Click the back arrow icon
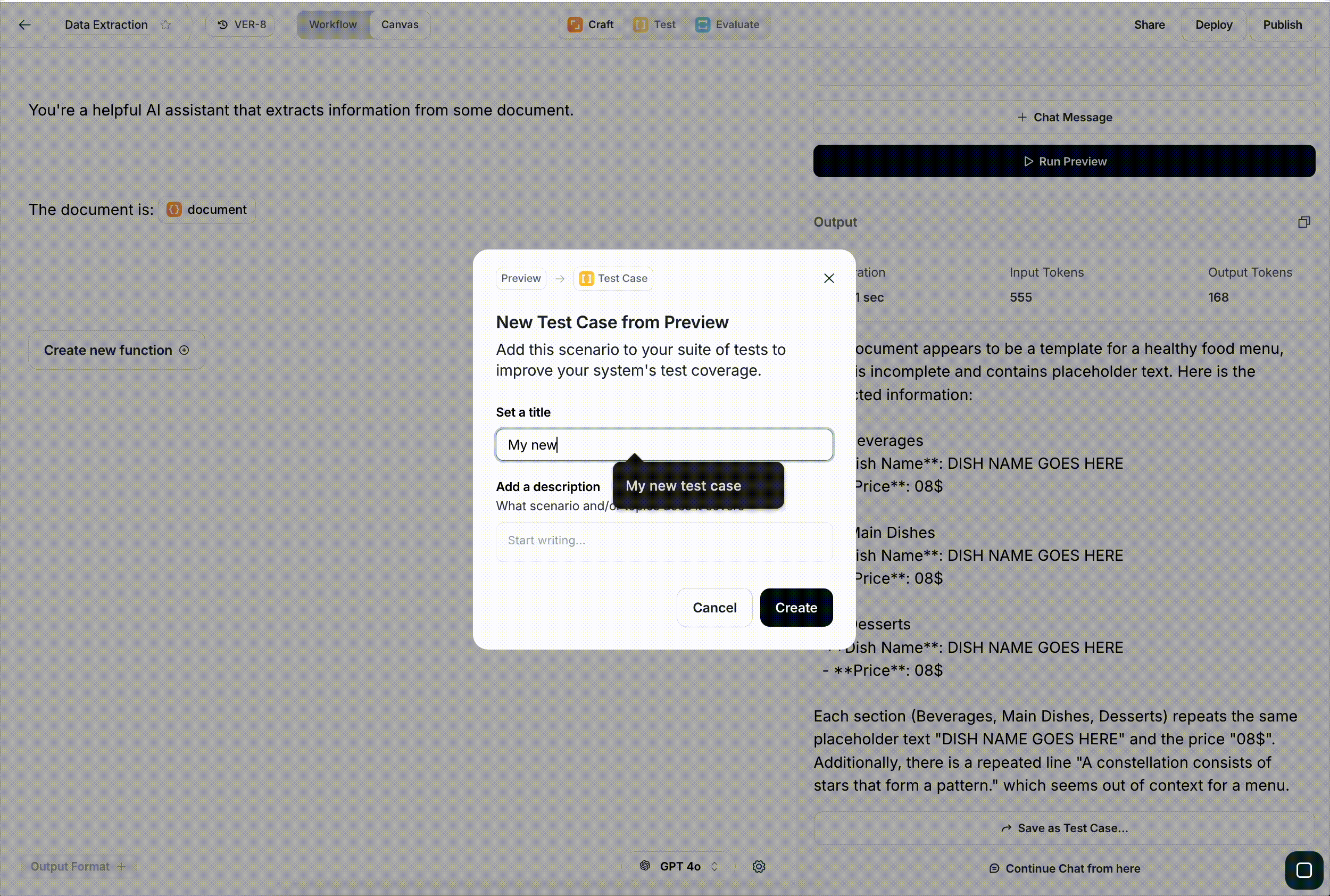 [24, 24]
